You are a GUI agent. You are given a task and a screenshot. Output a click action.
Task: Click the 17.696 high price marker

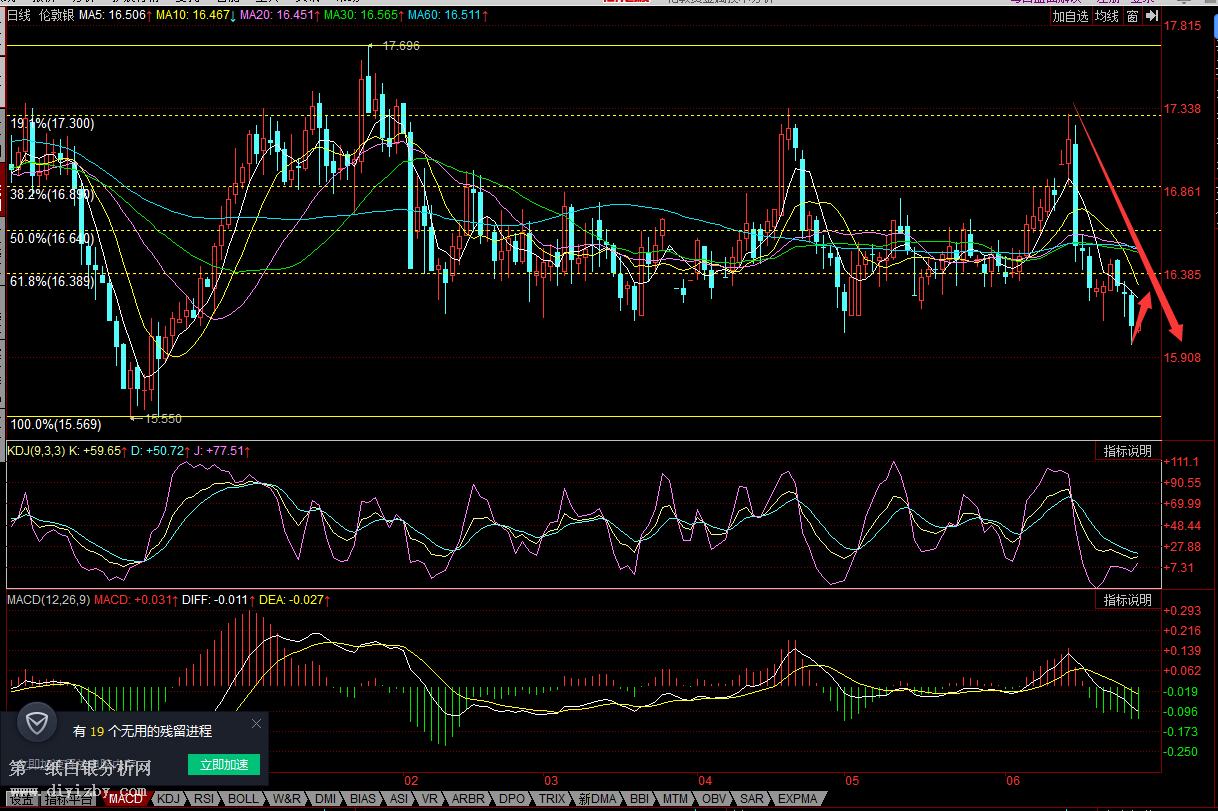tap(400, 46)
